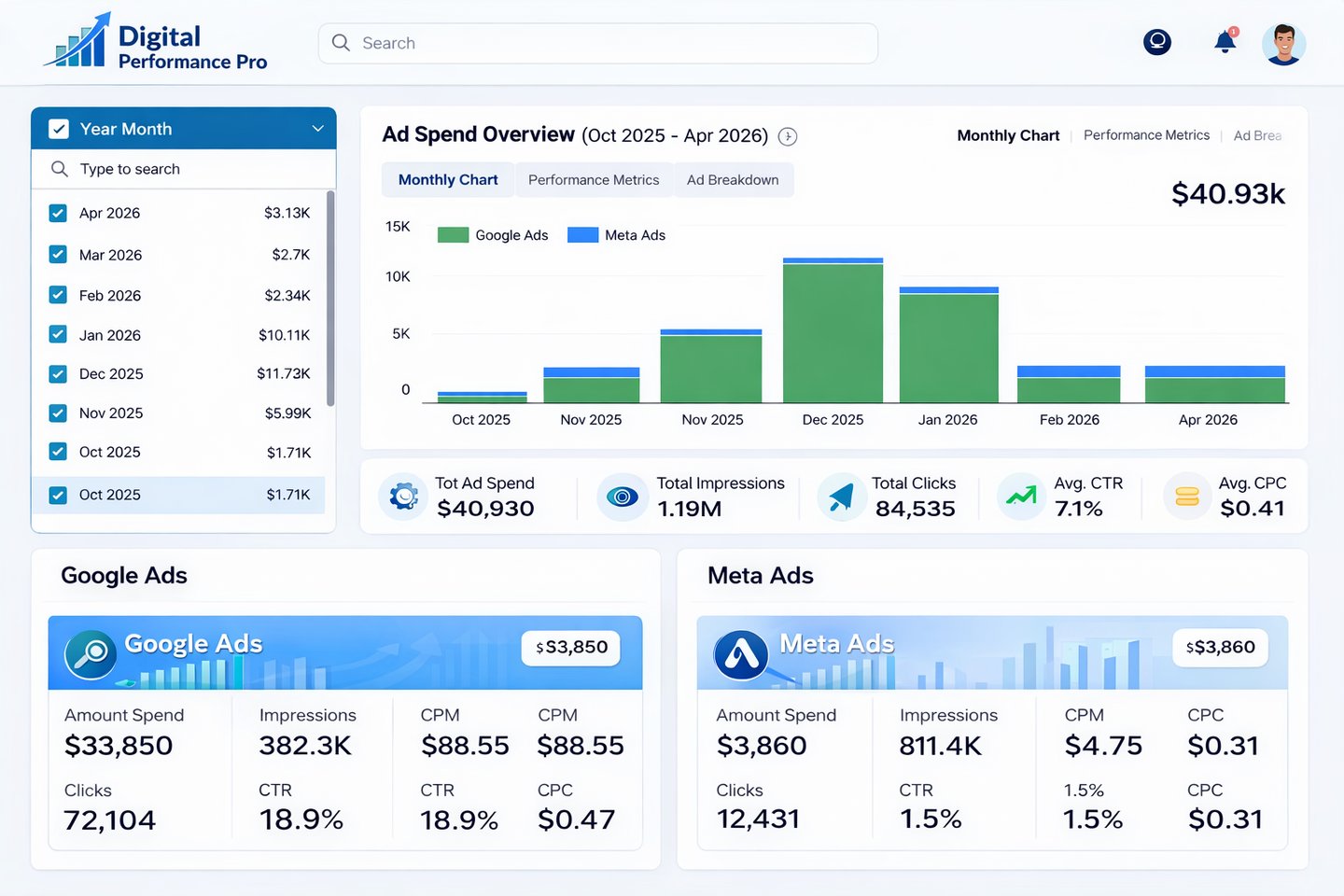This screenshot has width=1344, height=896.
Task: Click the blue Meta Ads legend swatch
Action: pyautogui.click(x=582, y=235)
